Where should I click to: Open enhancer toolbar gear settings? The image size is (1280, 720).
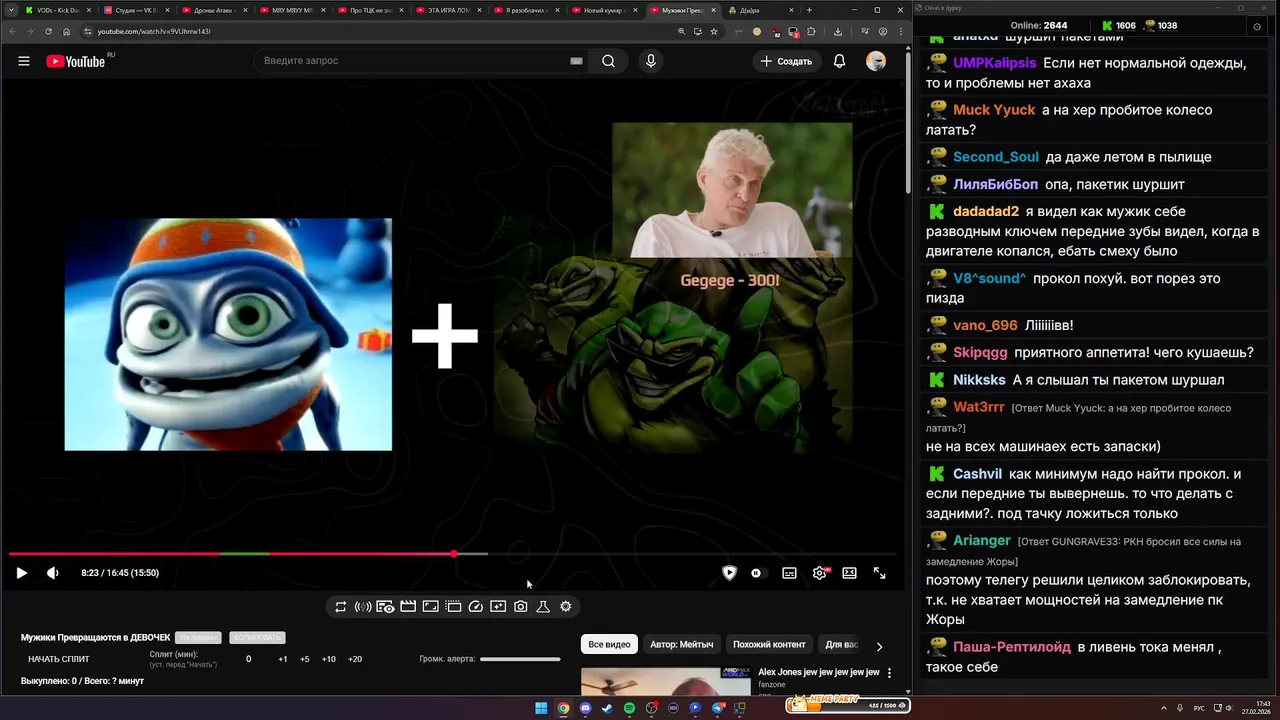(566, 606)
